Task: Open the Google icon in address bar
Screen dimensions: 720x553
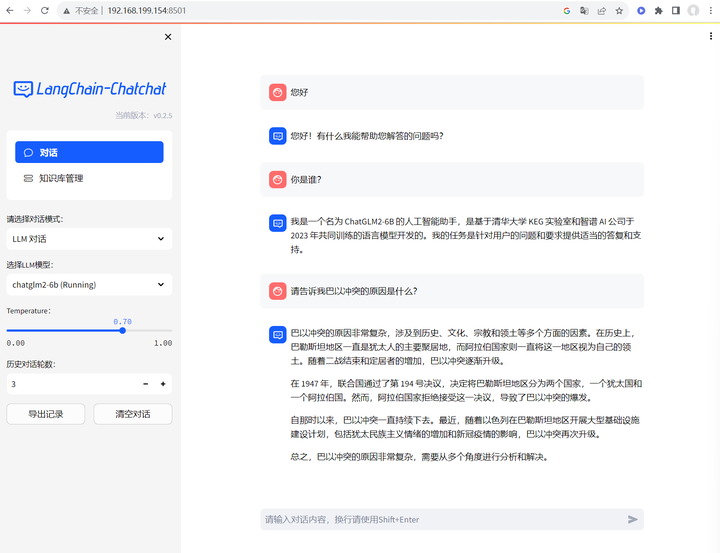Action: click(567, 11)
